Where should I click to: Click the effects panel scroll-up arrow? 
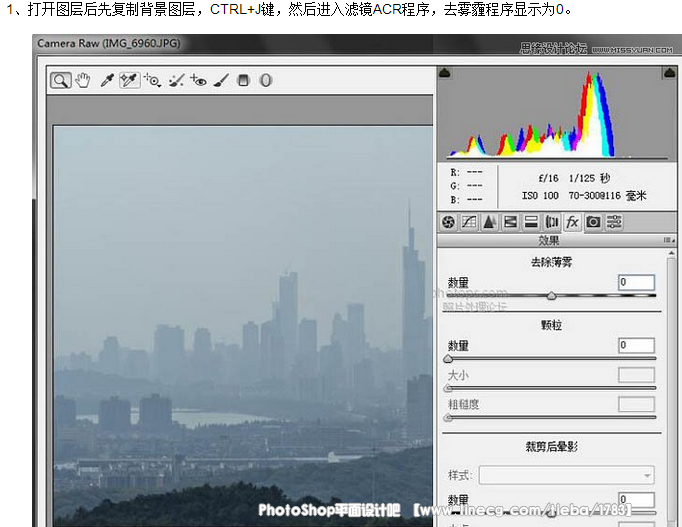pyautogui.click(x=672, y=253)
